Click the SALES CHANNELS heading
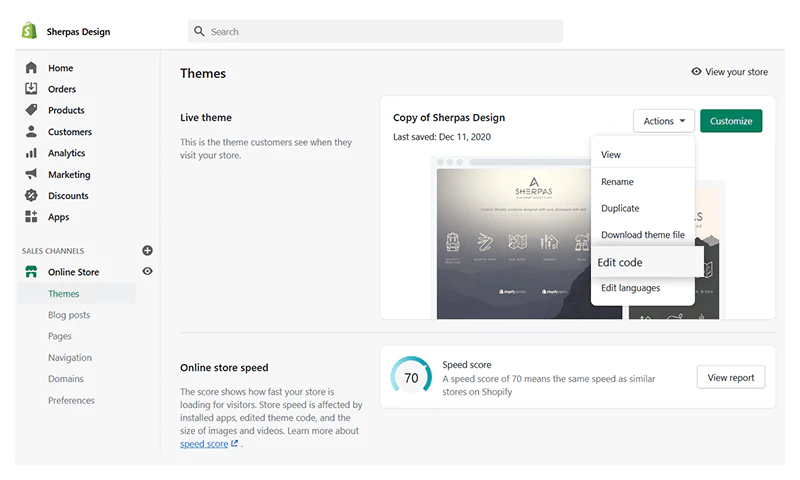 pyautogui.click(x=53, y=251)
